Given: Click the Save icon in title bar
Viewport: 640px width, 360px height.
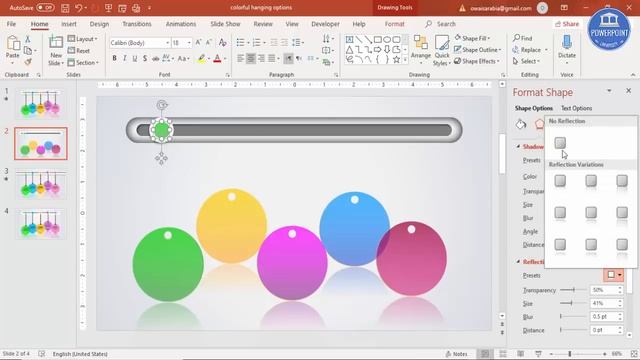Looking at the screenshot, I should coord(65,8).
